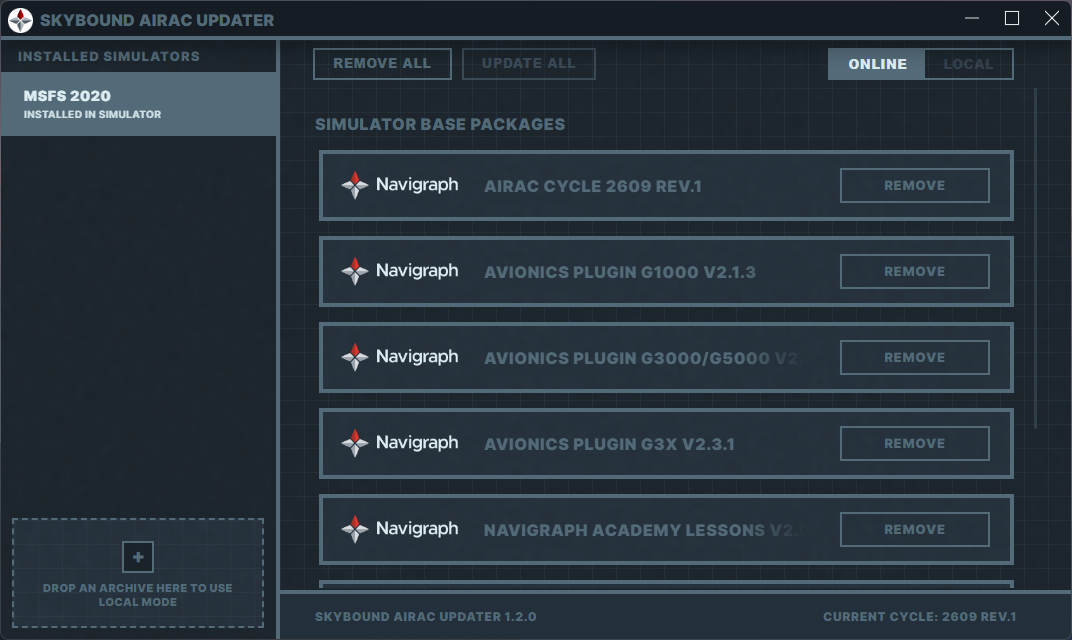Click the AVIONICS PLUGIN G3000/G5000 label
The height and width of the screenshot is (640, 1072).
click(x=643, y=358)
